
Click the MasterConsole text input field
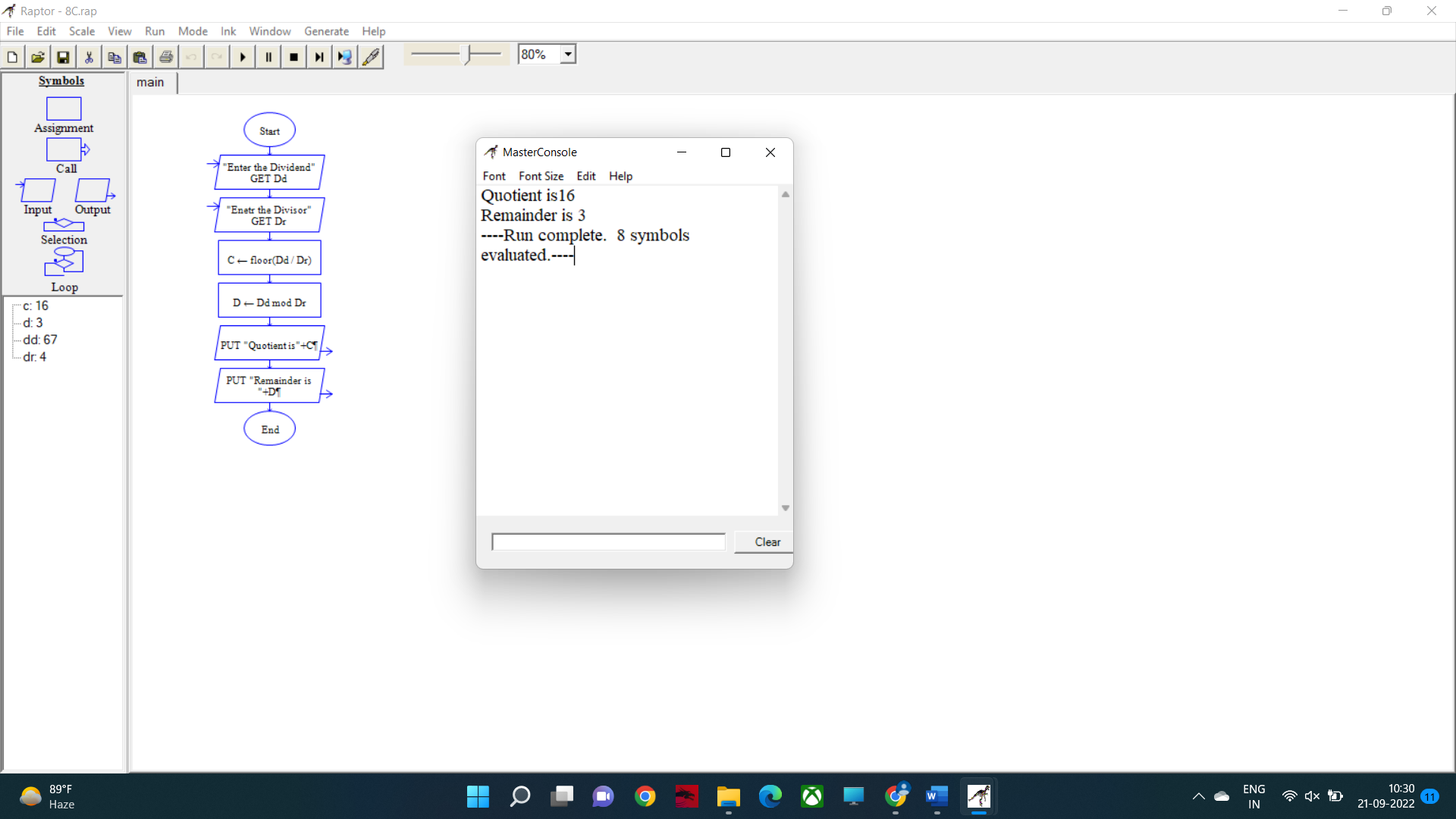tap(608, 542)
